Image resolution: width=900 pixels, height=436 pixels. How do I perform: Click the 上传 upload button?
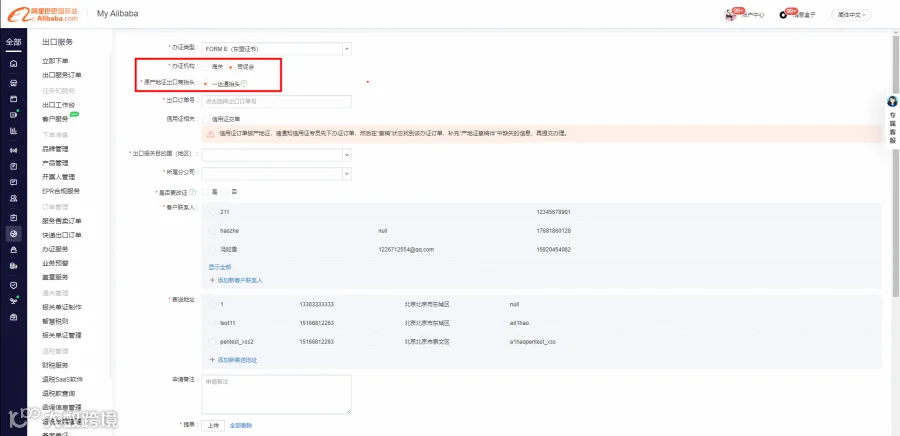213,426
